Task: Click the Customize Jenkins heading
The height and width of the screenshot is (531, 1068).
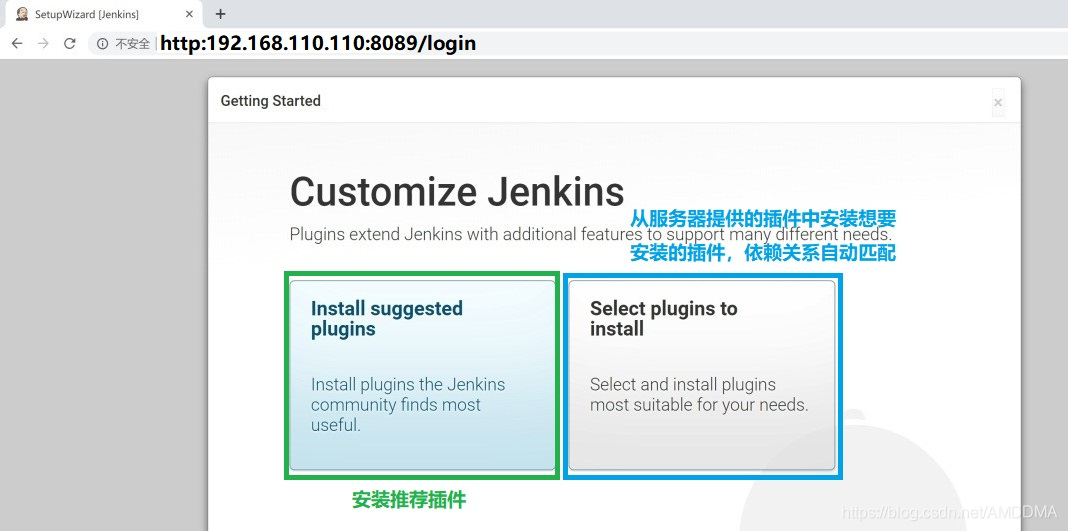Action: tap(457, 192)
